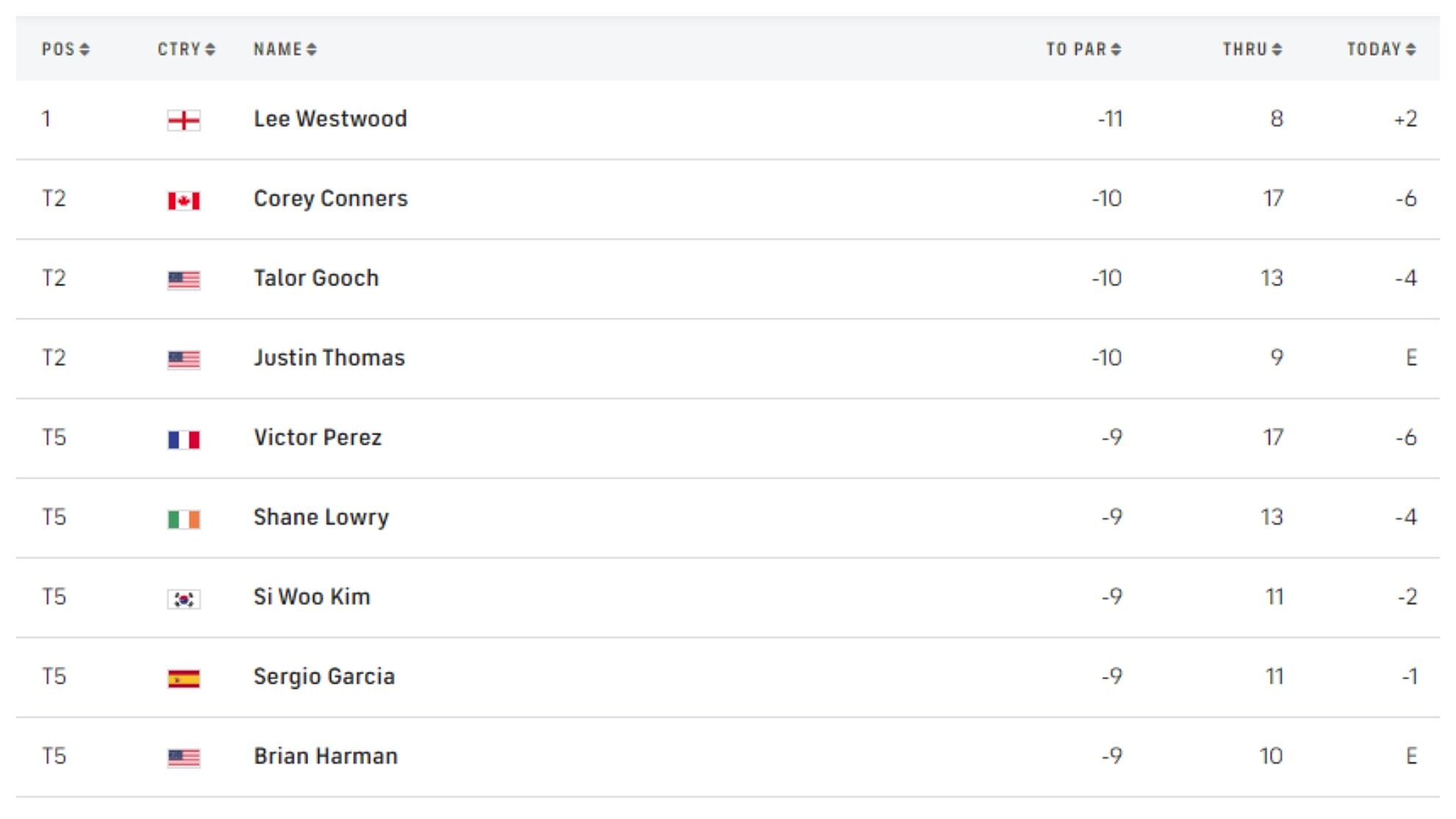The height and width of the screenshot is (819, 1456).
Task: Click the USA flag beside Brian Harman
Action: pos(183,757)
